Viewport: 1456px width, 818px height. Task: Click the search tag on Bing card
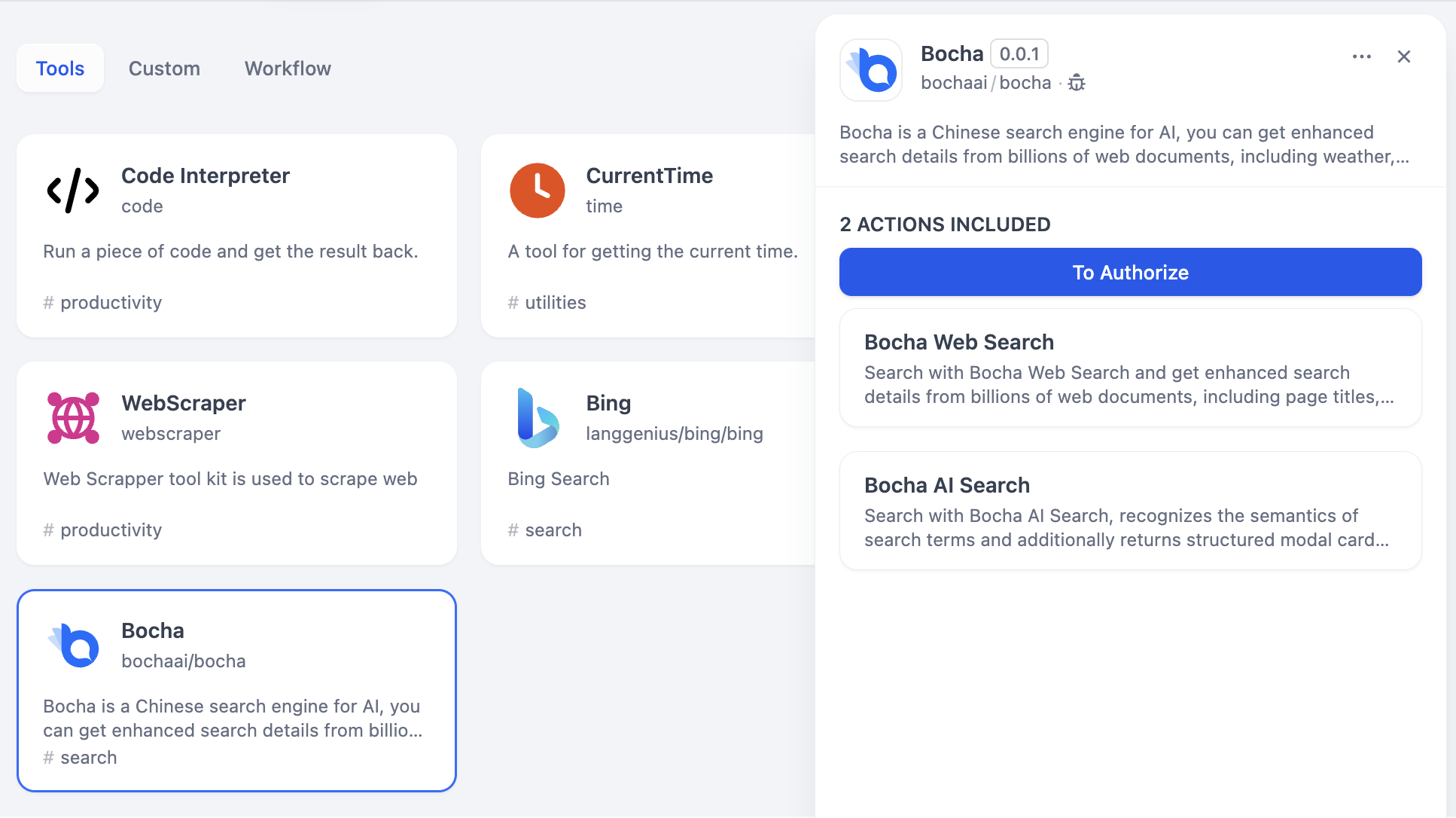click(x=553, y=530)
